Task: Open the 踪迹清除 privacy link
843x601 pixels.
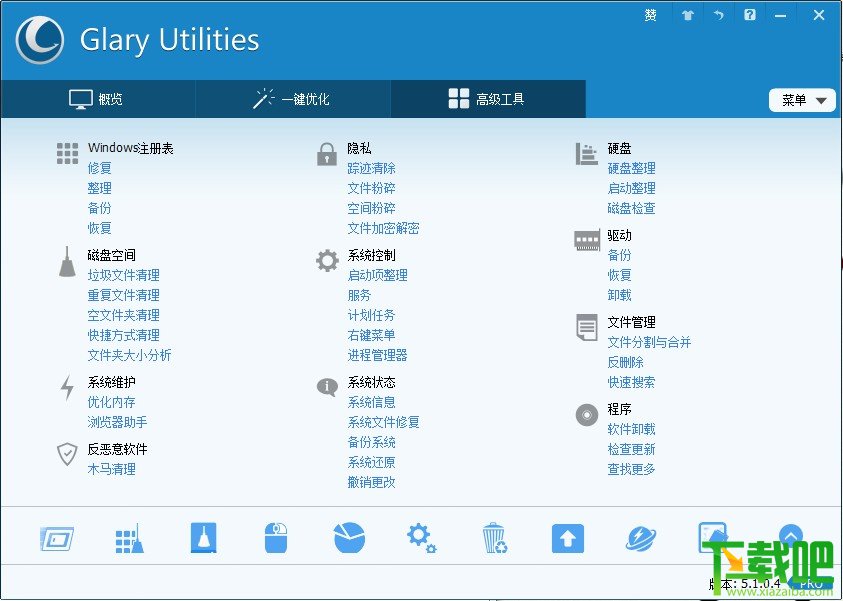Action: (x=371, y=168)
